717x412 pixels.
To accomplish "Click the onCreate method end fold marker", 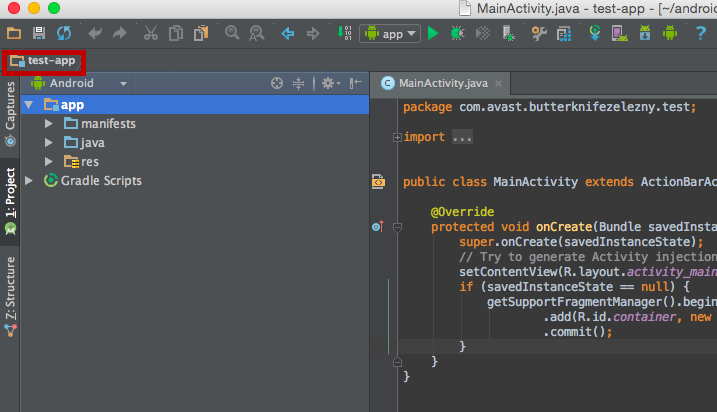I will [397, 362].
